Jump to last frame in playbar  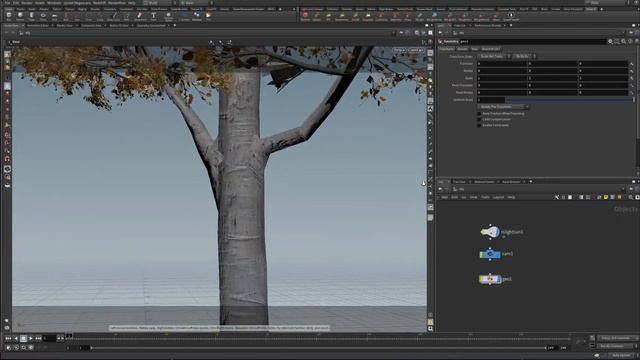pyautogui.click(x=38, y=338)
